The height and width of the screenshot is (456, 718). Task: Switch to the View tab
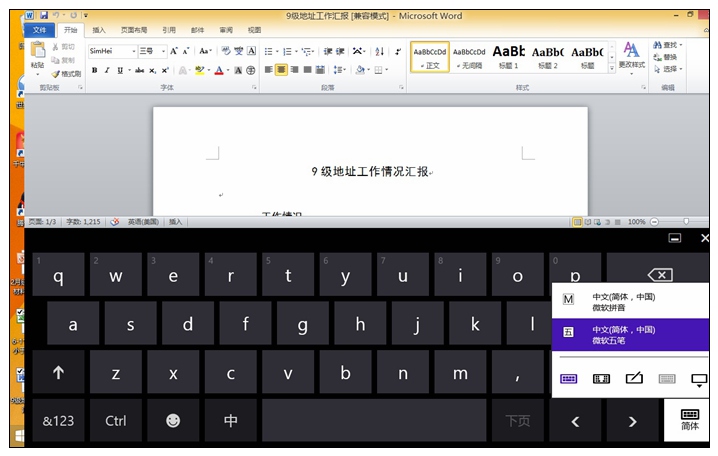(254, 30)
